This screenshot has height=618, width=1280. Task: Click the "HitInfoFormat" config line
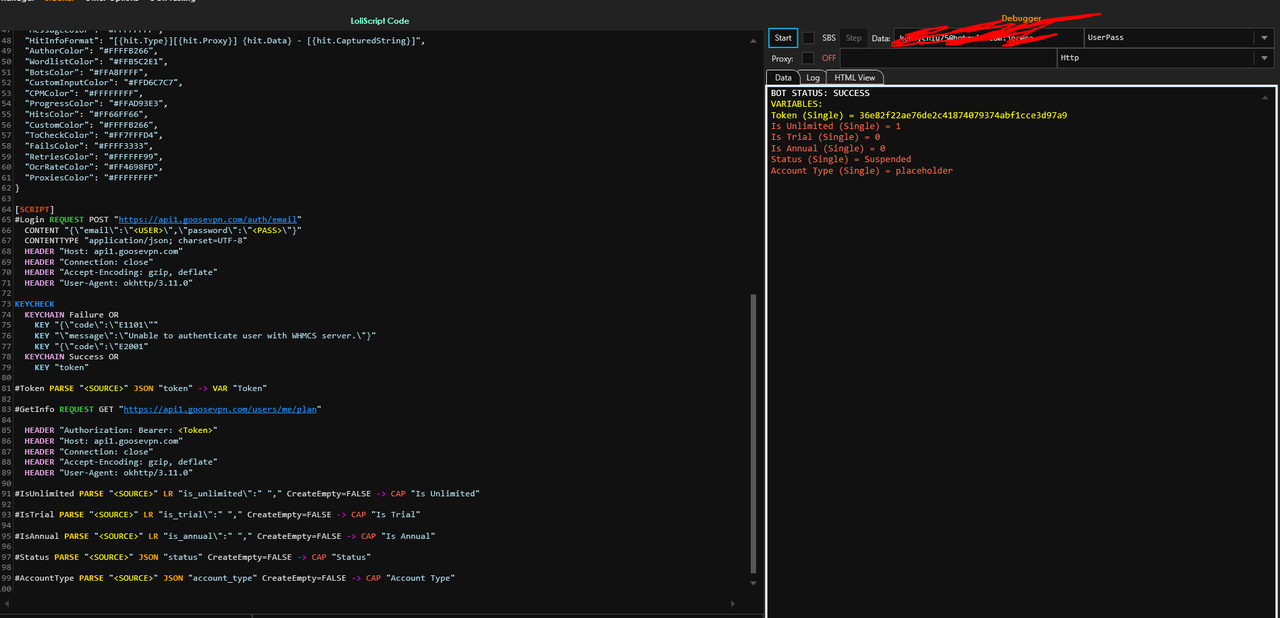225,41
